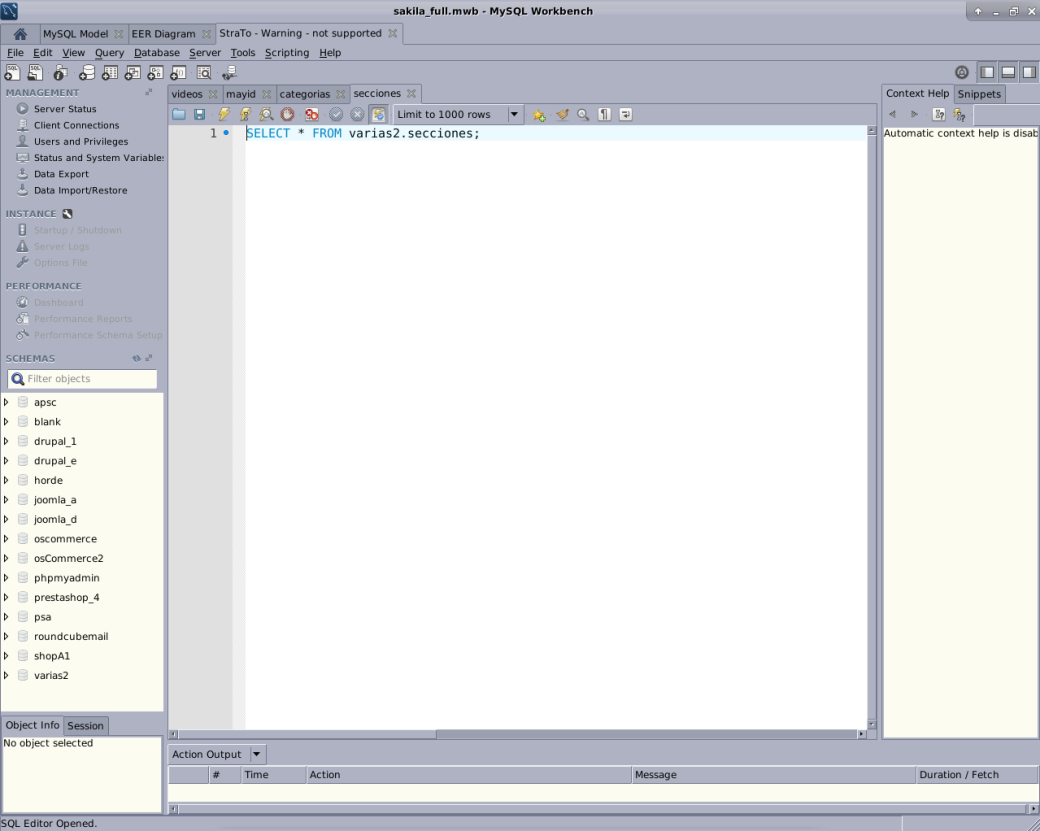Beautify the query with broom icon
The width and height of the screenshot is (1040, 831).
pos(562,115)
